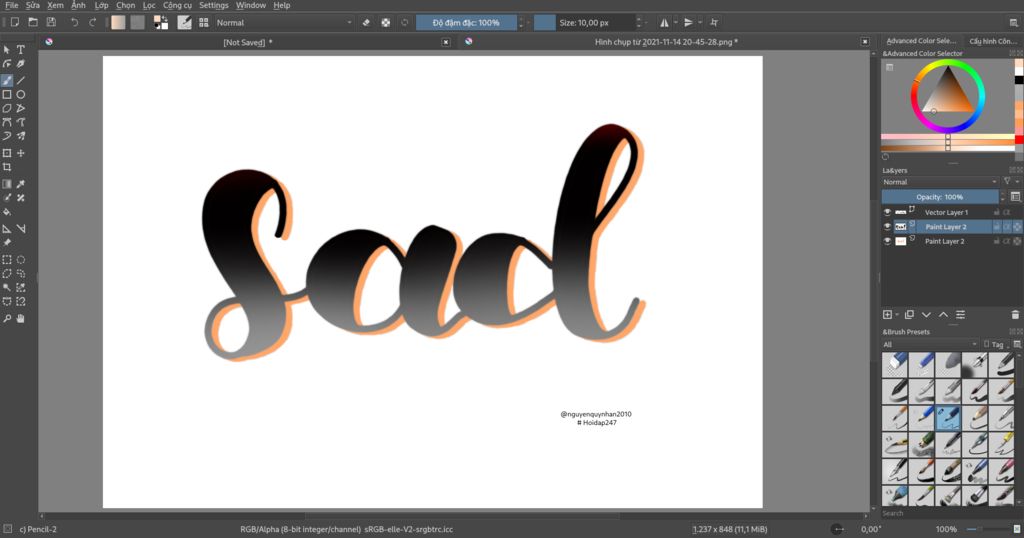The image size is (1024, 538).
Task: Select the Vector Layer 1 row
Action: click(951, 212)
